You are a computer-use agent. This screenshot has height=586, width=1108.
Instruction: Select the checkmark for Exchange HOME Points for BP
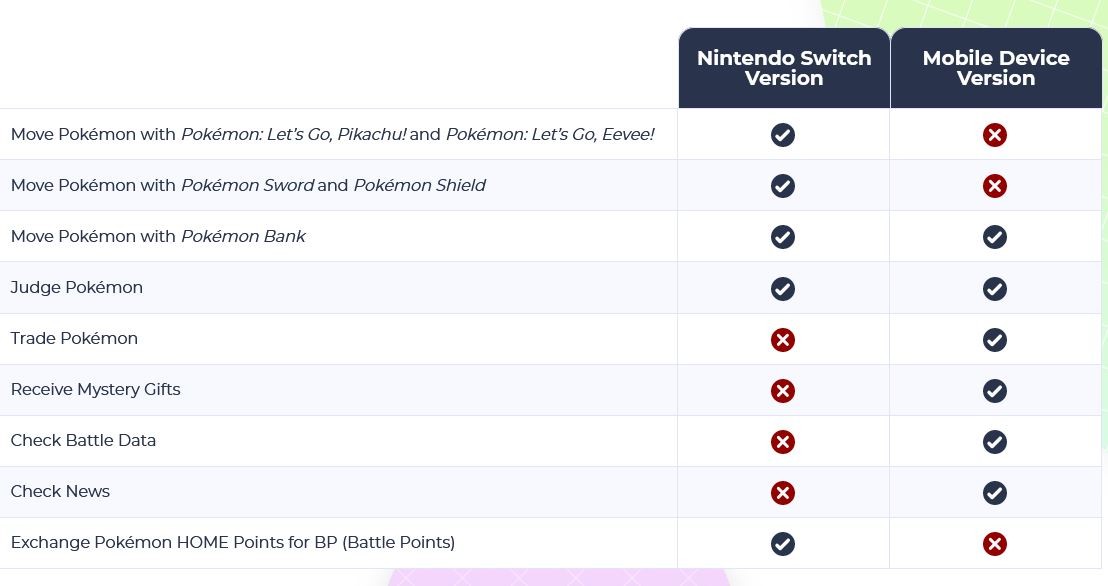point(783,543)
